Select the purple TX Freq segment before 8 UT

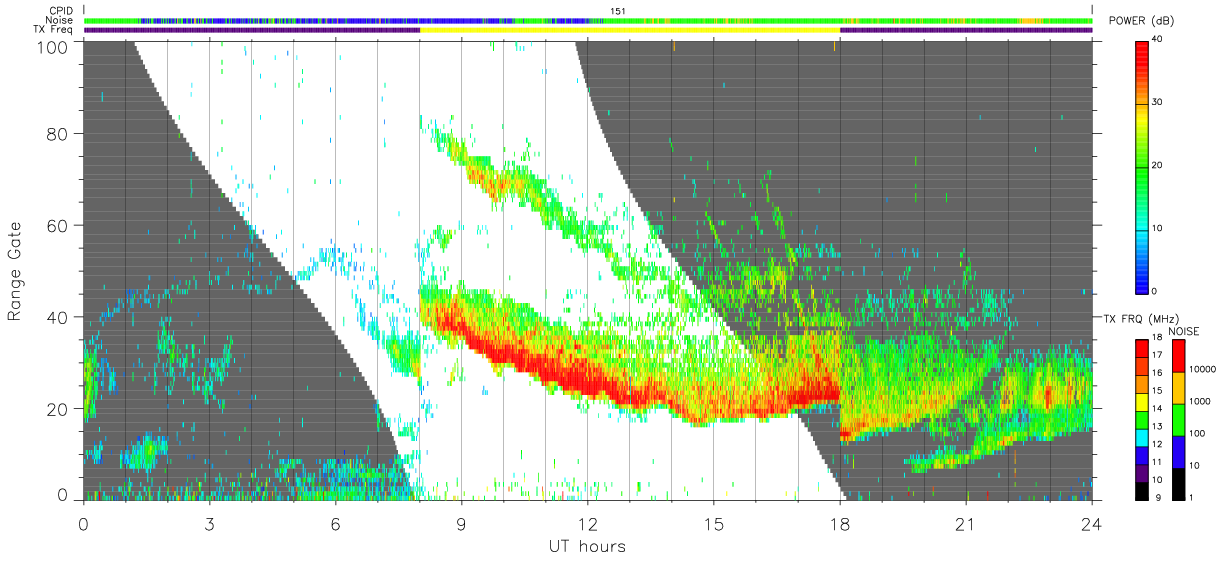pos(252,30)
